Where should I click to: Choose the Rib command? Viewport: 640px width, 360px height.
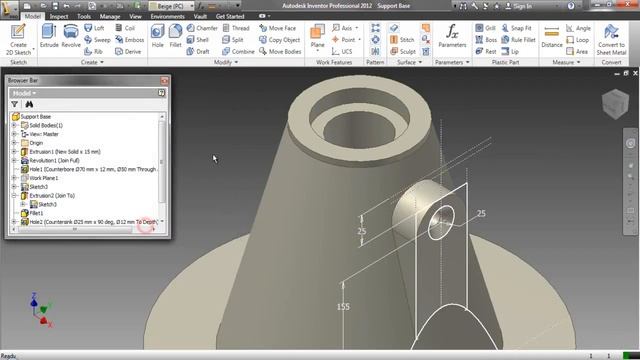pyautogui.click(x=93, y=52)
